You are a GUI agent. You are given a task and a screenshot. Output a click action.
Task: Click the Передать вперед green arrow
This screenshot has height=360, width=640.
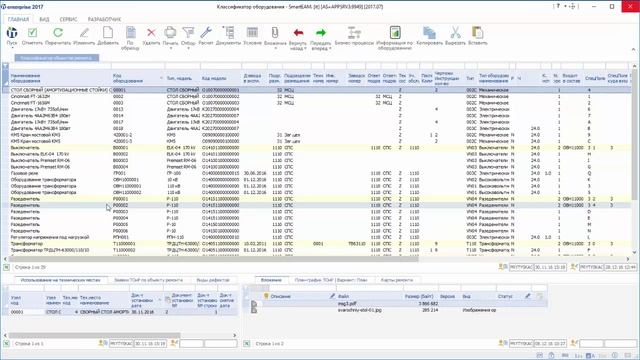pyautogui.click(x=321, y=33)
